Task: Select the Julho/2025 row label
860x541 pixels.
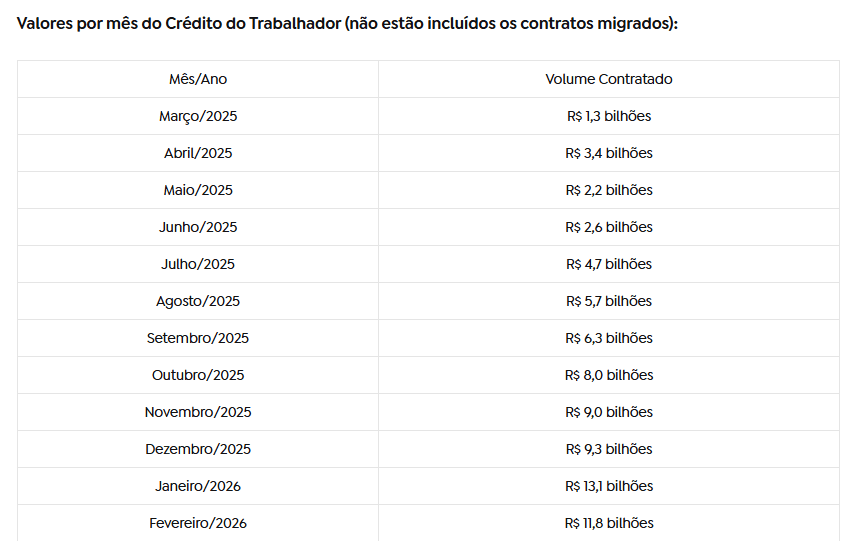Action: point(198,264)
